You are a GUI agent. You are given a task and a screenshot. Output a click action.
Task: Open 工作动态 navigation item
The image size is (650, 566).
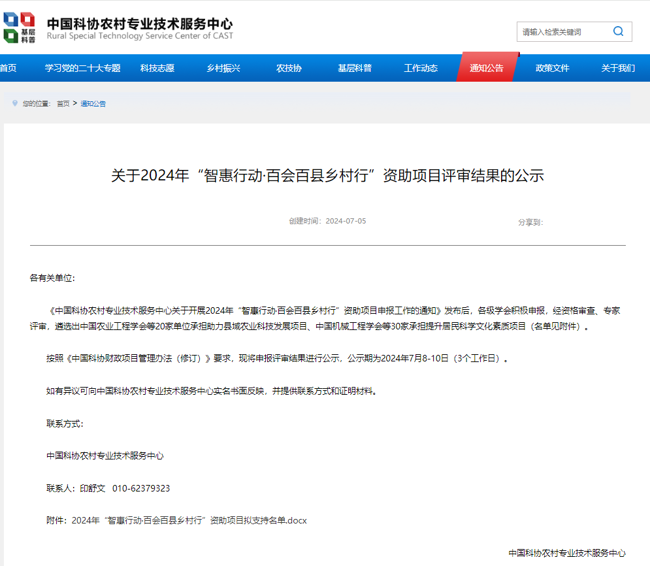[420, 68]
